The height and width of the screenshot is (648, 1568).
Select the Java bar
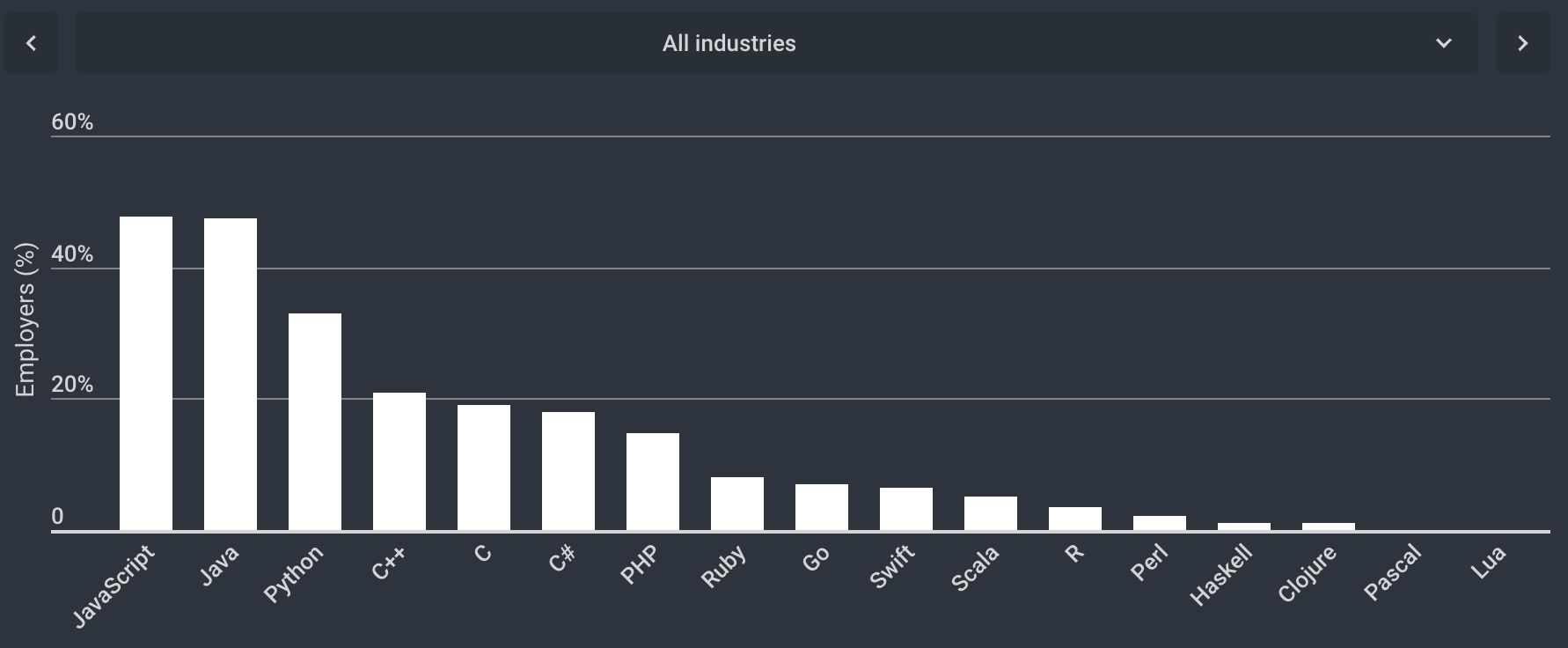[x=231, y=374]
